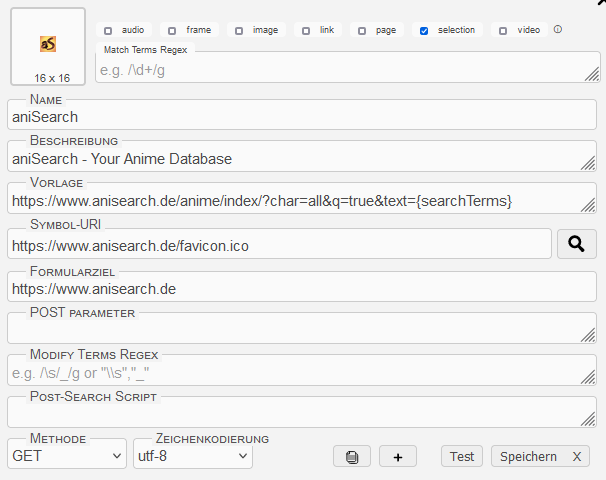Tick the image context checkbox
This screenshot has width=606, height=480.
point(239,31)
